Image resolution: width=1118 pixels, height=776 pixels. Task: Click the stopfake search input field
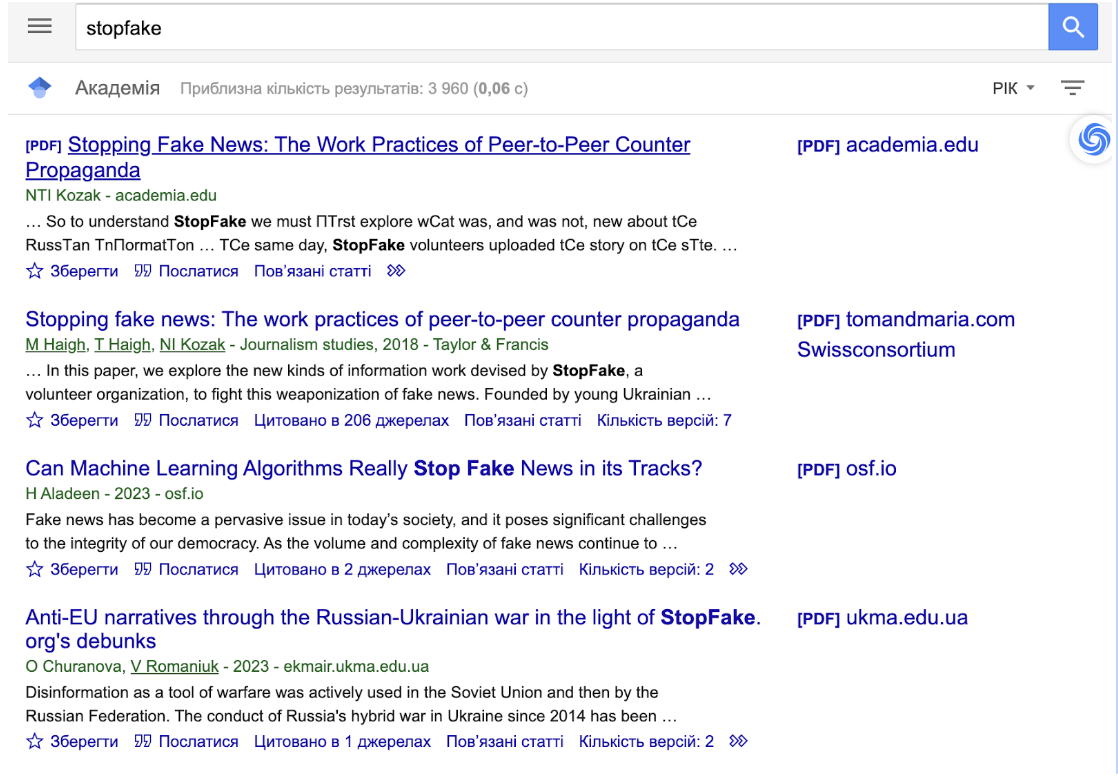pos(562,27)
